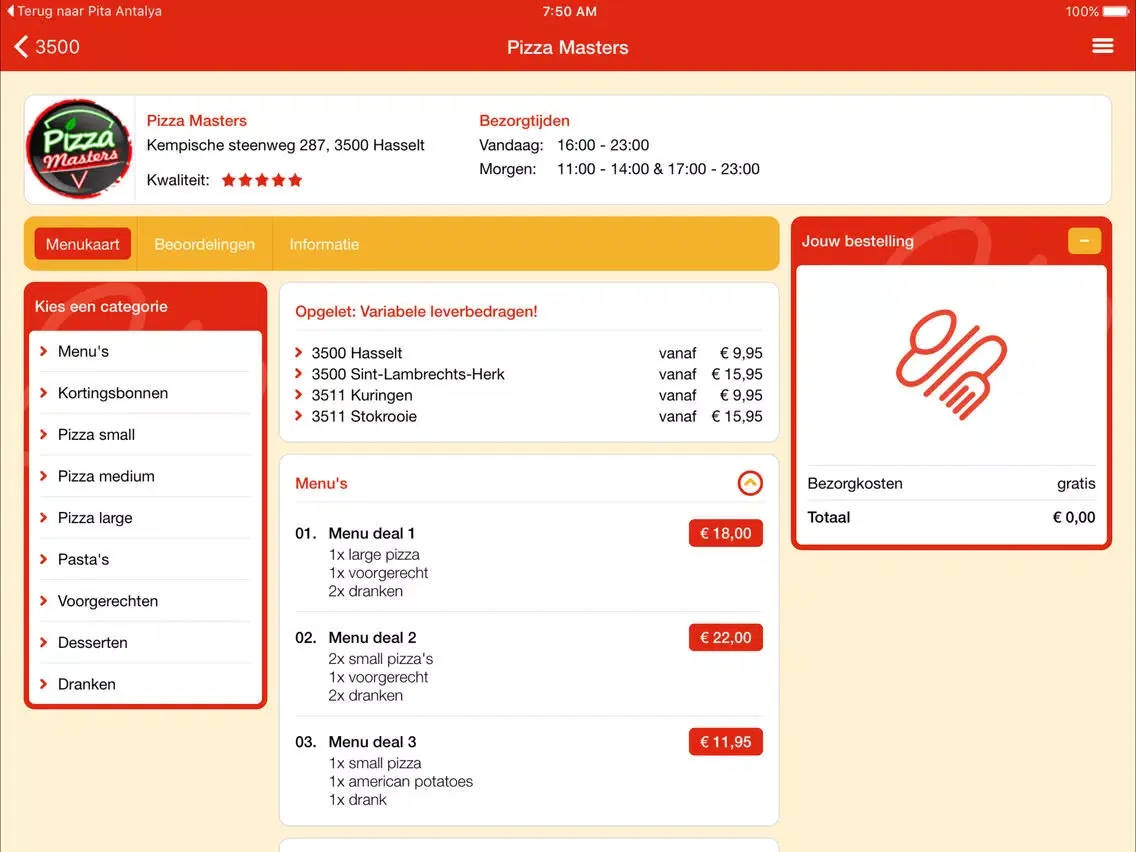1136x852 pixels.
Task: Tap the Totaal € 0,00 amount
Action: click(x=1074, y=517)
